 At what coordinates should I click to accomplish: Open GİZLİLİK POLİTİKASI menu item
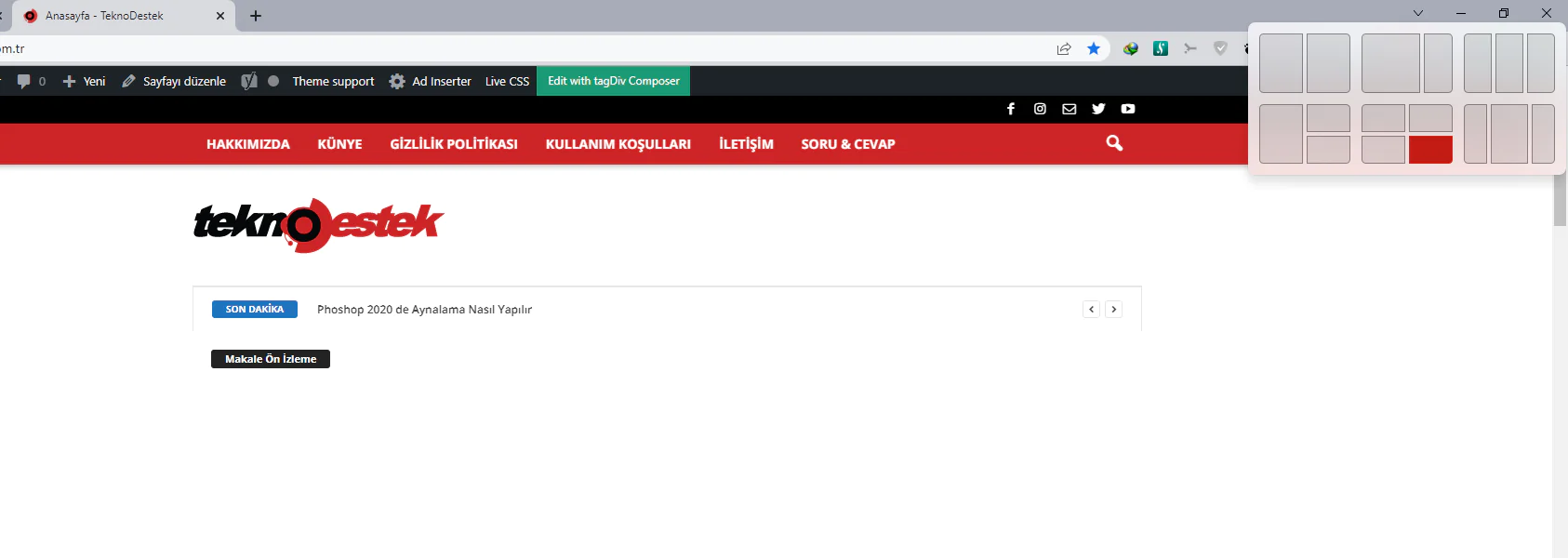pyautogui.click(x=454, y=144)
